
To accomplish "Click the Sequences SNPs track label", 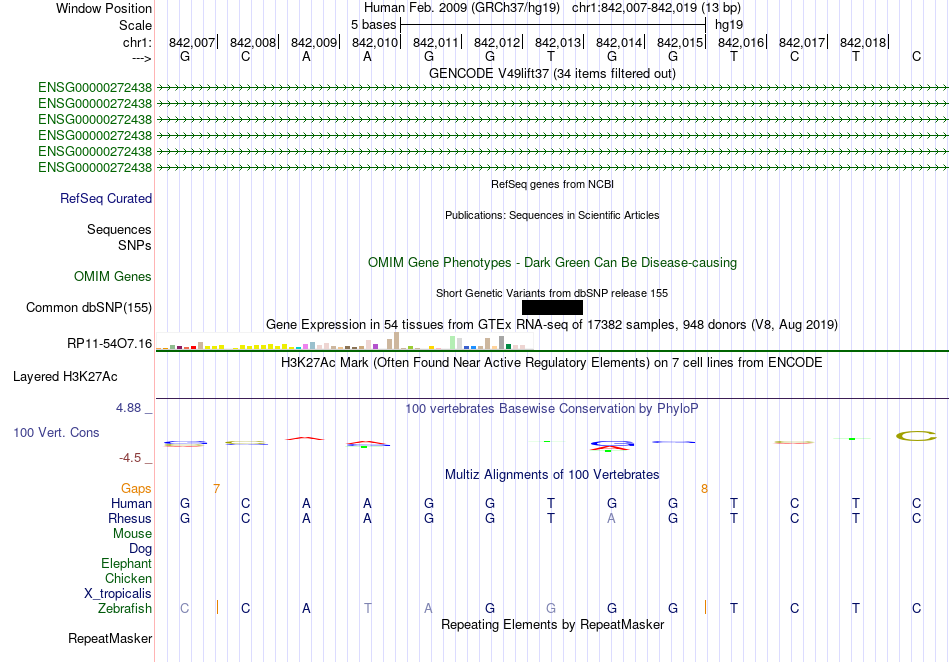I will (x=119, y=237).
